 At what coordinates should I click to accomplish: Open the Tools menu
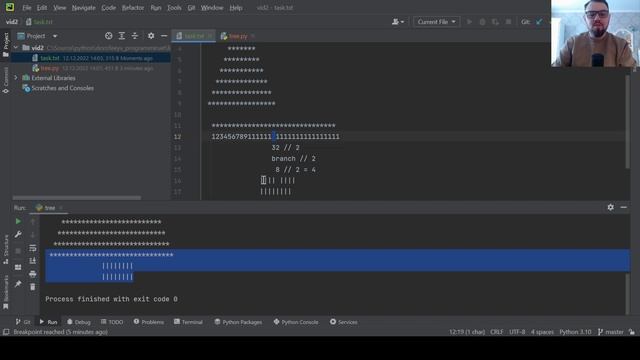[x=174, y=8]
